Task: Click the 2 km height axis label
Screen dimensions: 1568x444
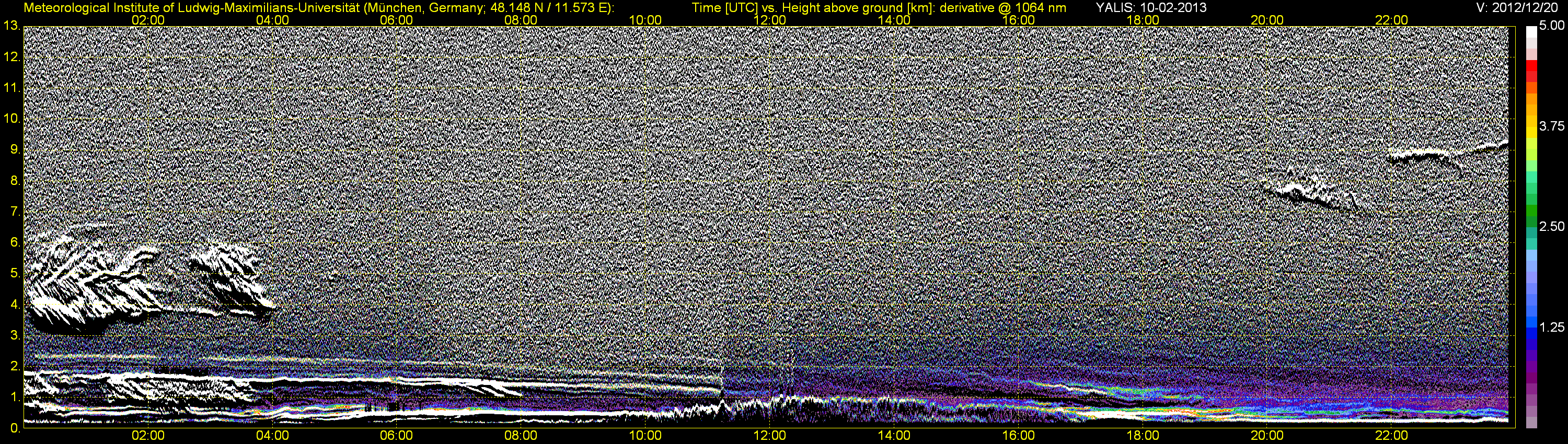Action: pyautogui.click(x=15, y=366)
